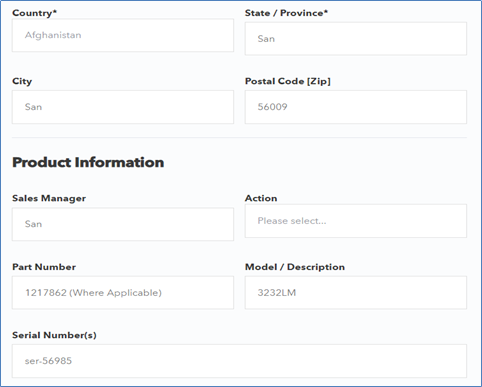Click the State / Province input field

tap(356, 39)
